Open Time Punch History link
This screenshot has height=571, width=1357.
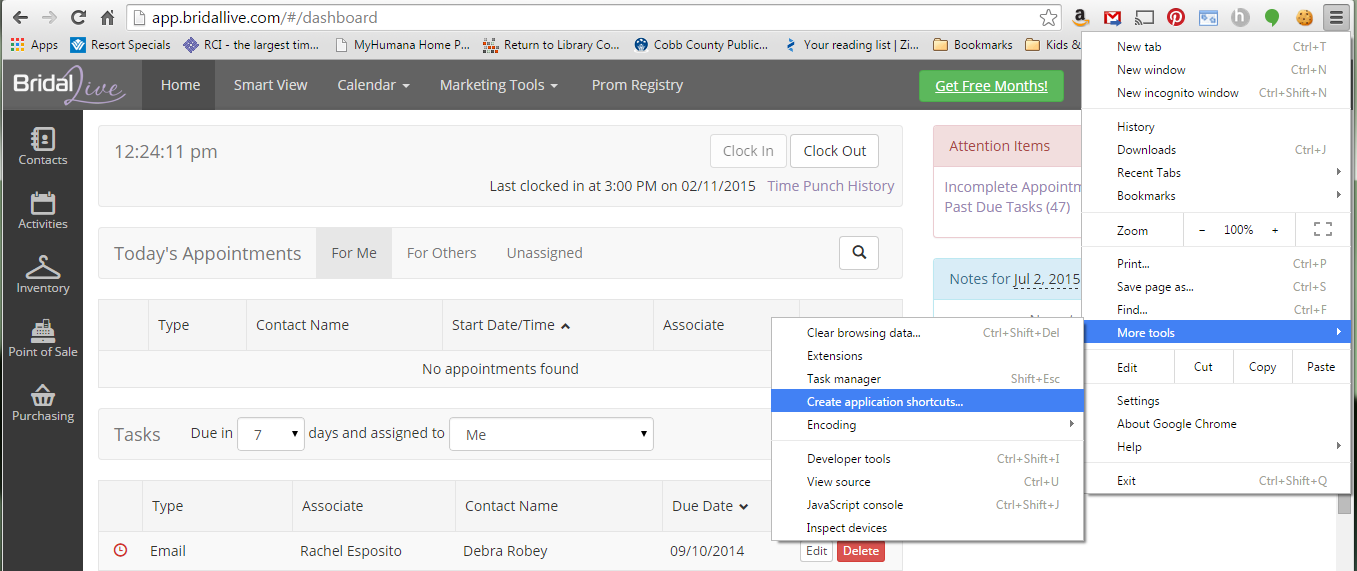(830, 186)
